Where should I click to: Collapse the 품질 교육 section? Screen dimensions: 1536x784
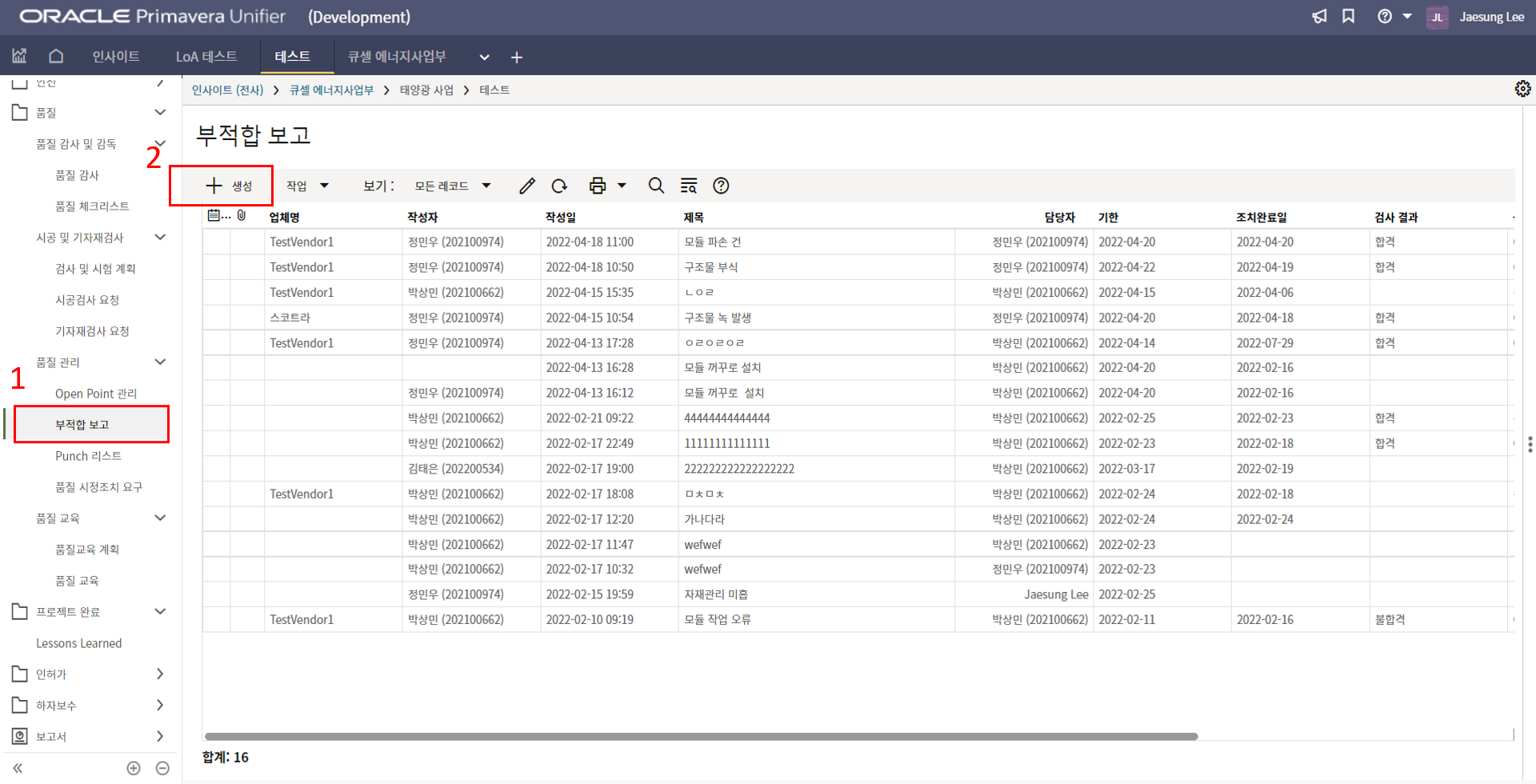pos(160,518)
